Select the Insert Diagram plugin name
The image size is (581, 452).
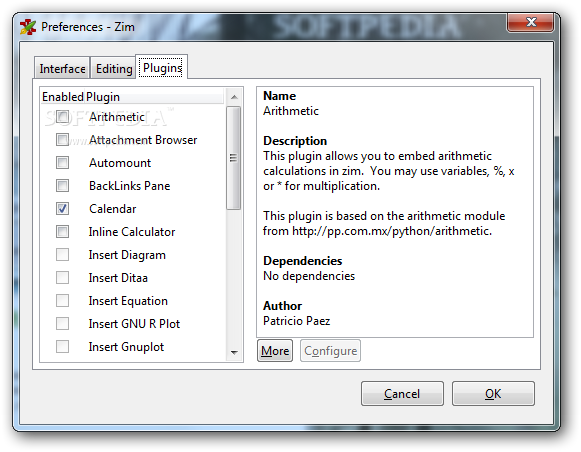(x=127, y=255)
